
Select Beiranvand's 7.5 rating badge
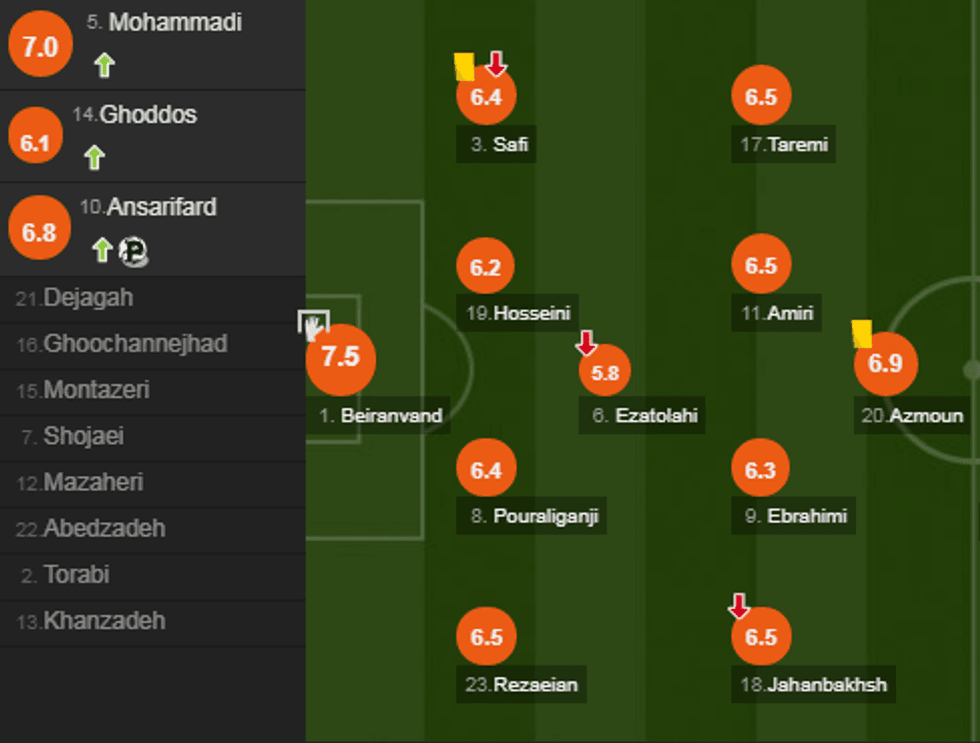340,358
